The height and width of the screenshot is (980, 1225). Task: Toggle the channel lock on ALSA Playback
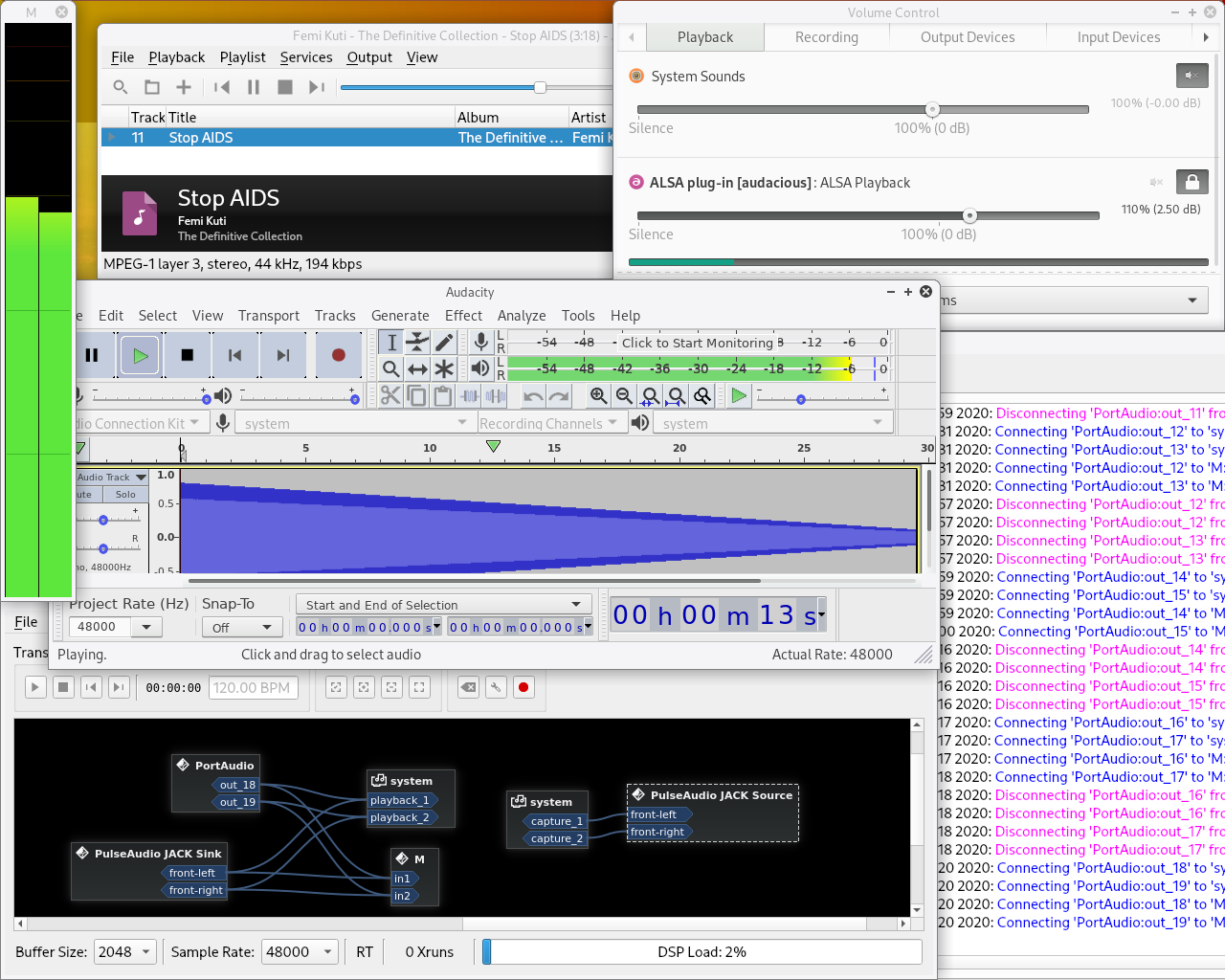click(x=1192, y=181)
